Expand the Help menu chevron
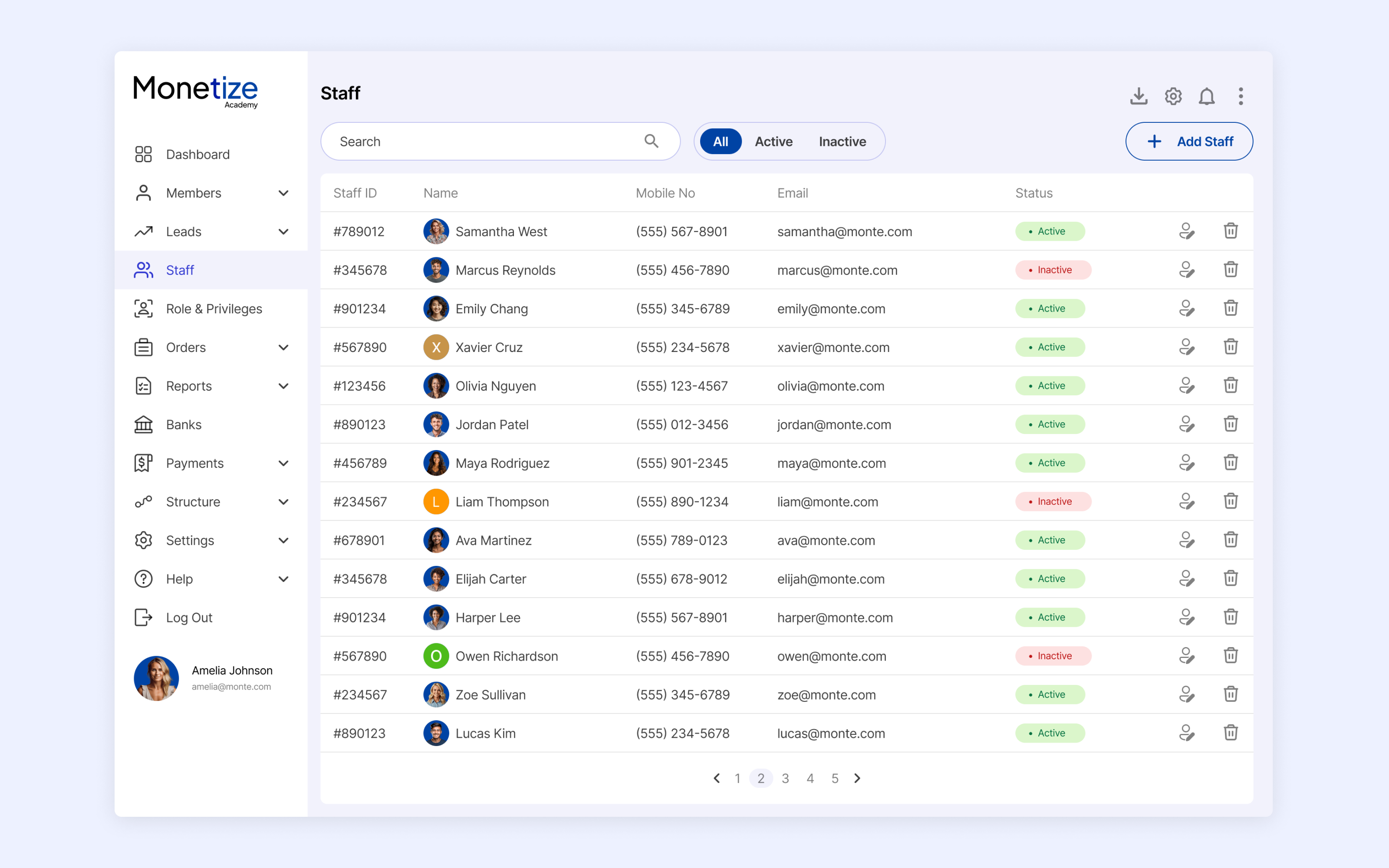 (283, 579)
